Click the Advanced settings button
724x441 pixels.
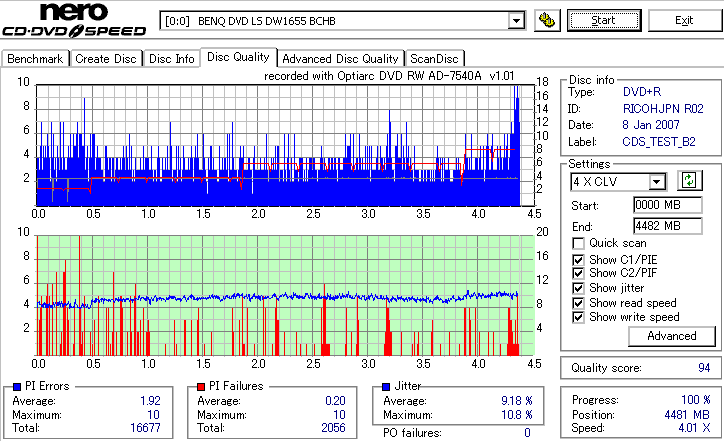point(672,336)
